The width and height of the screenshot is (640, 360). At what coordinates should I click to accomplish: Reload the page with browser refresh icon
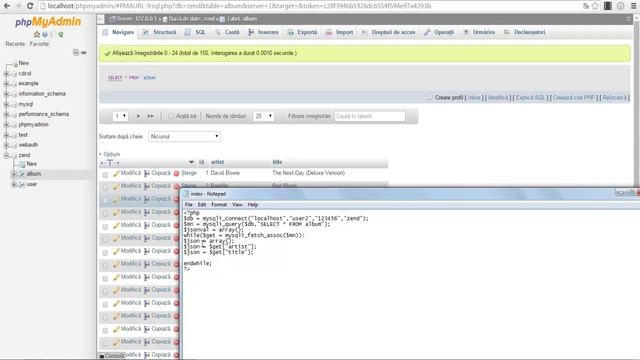click(x=30, y=6)
